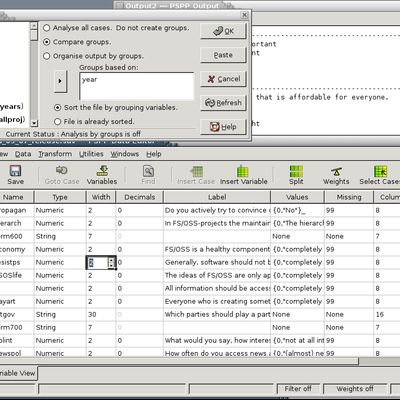
Task: Click the 'Weights off' status bar entry
Action: click(355, 389)
